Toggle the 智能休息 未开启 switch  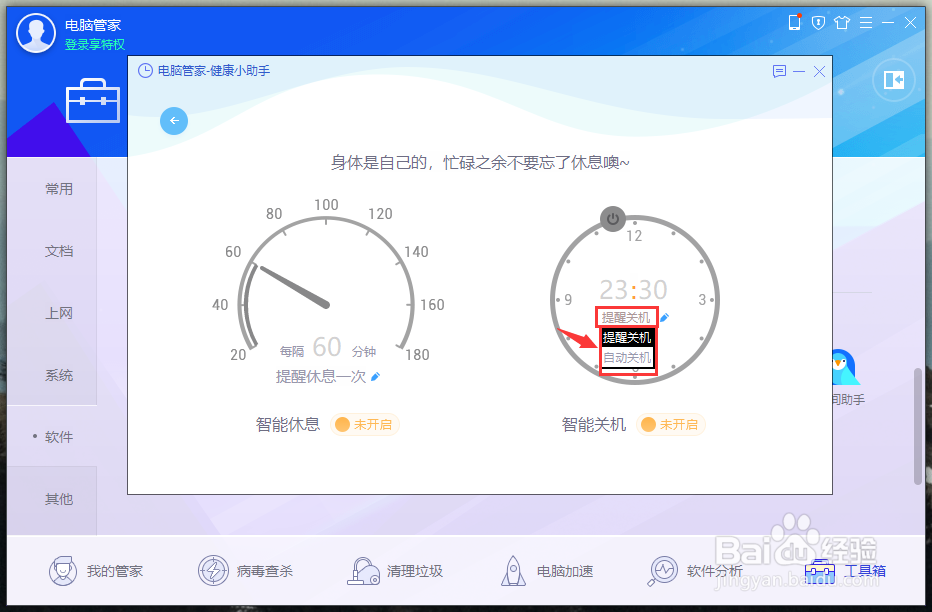pos(364,424)
